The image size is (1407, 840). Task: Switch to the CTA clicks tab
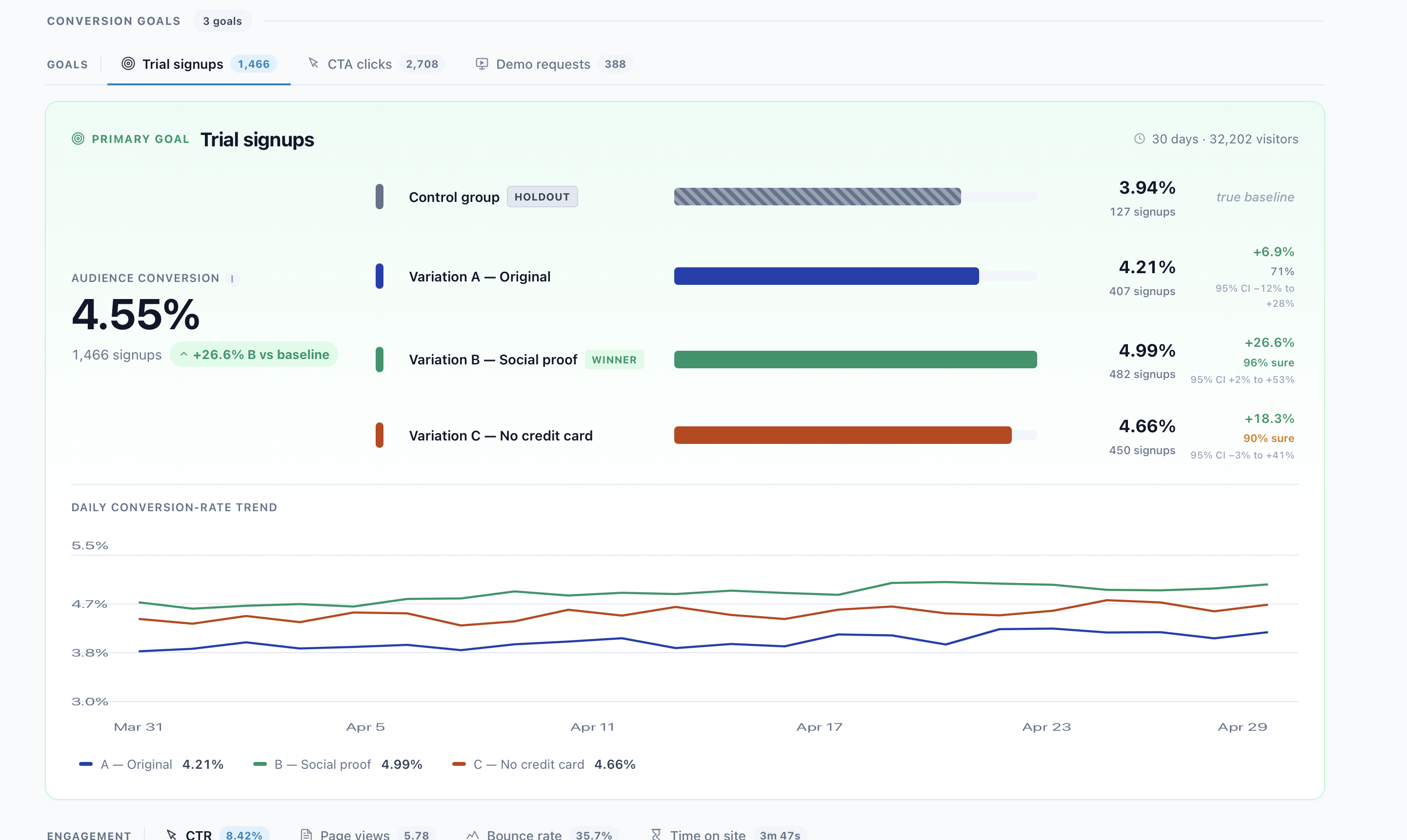(x=376, y=64)
